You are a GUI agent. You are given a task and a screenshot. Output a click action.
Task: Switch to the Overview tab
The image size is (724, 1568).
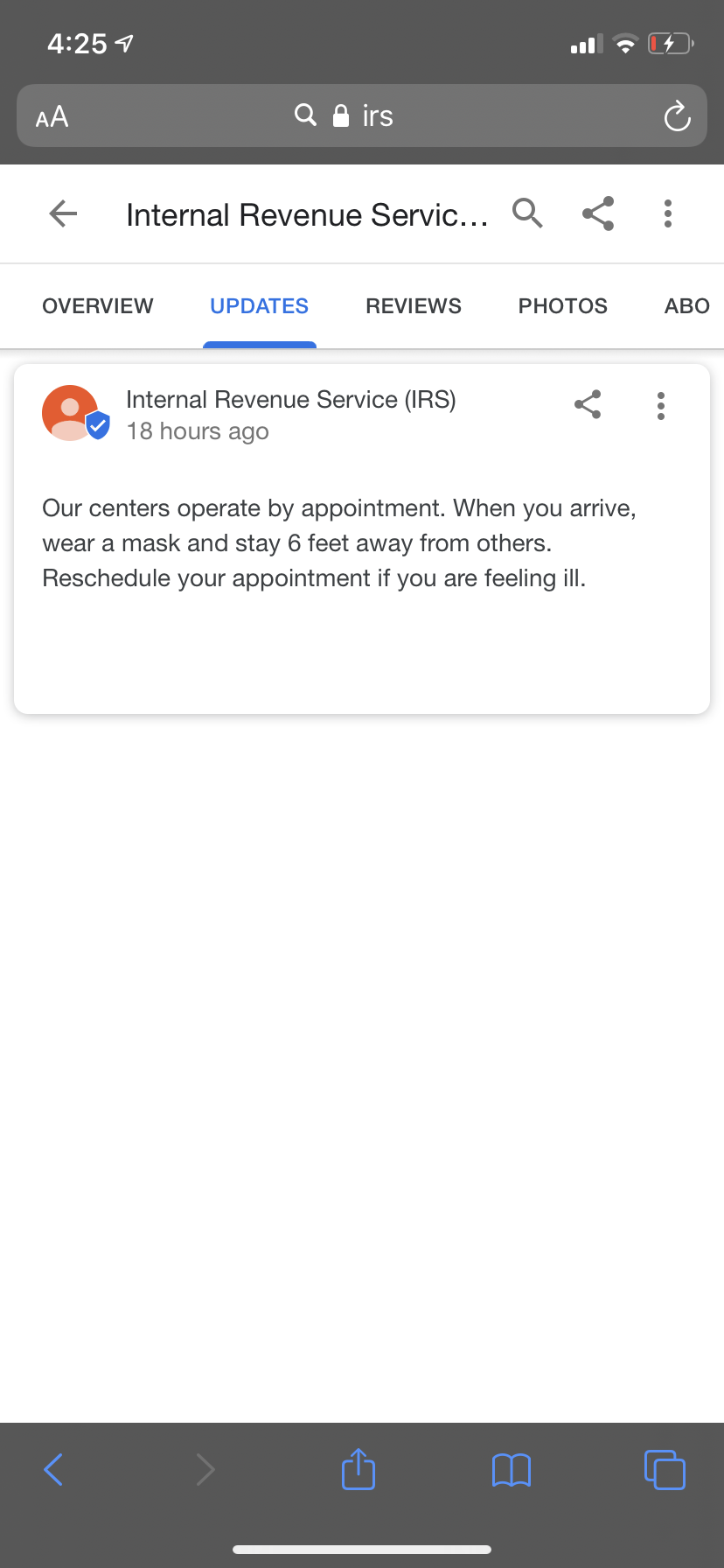pyautogui.click(x=98, y=306)
